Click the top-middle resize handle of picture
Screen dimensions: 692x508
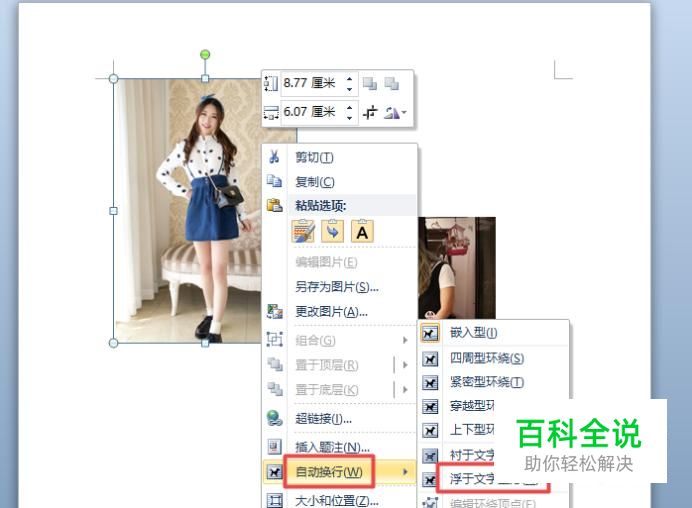tap(205, 79)
